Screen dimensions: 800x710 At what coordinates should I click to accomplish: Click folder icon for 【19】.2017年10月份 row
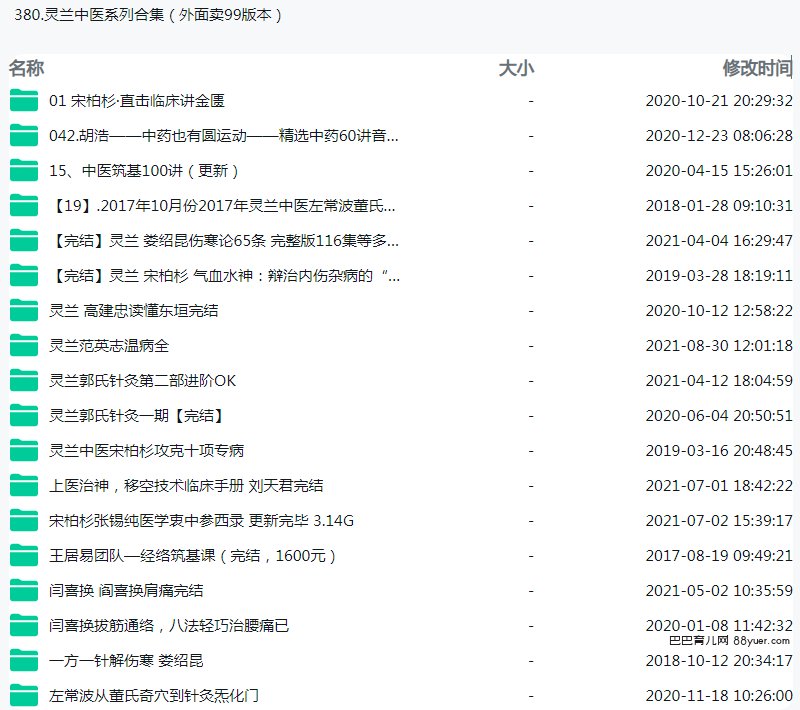click(x=24, y=206)
